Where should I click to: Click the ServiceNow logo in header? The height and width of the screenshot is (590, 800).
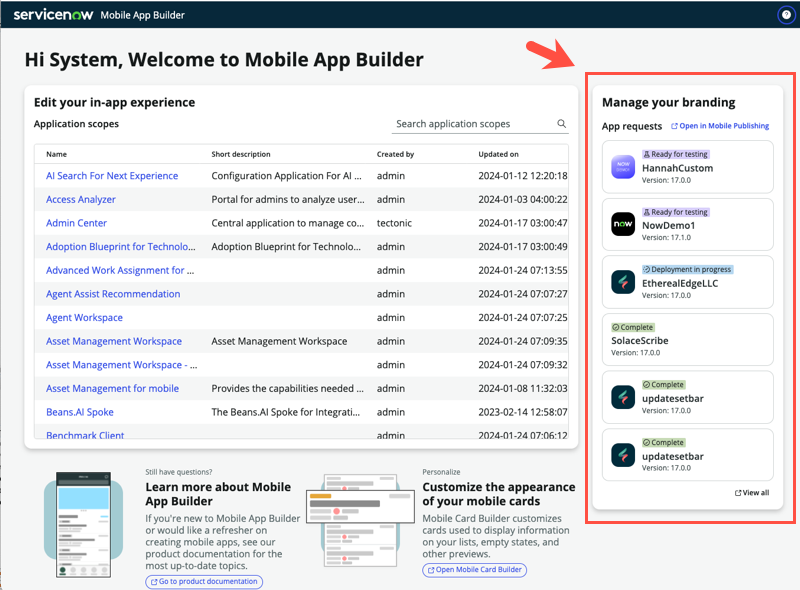click(53, 15)
